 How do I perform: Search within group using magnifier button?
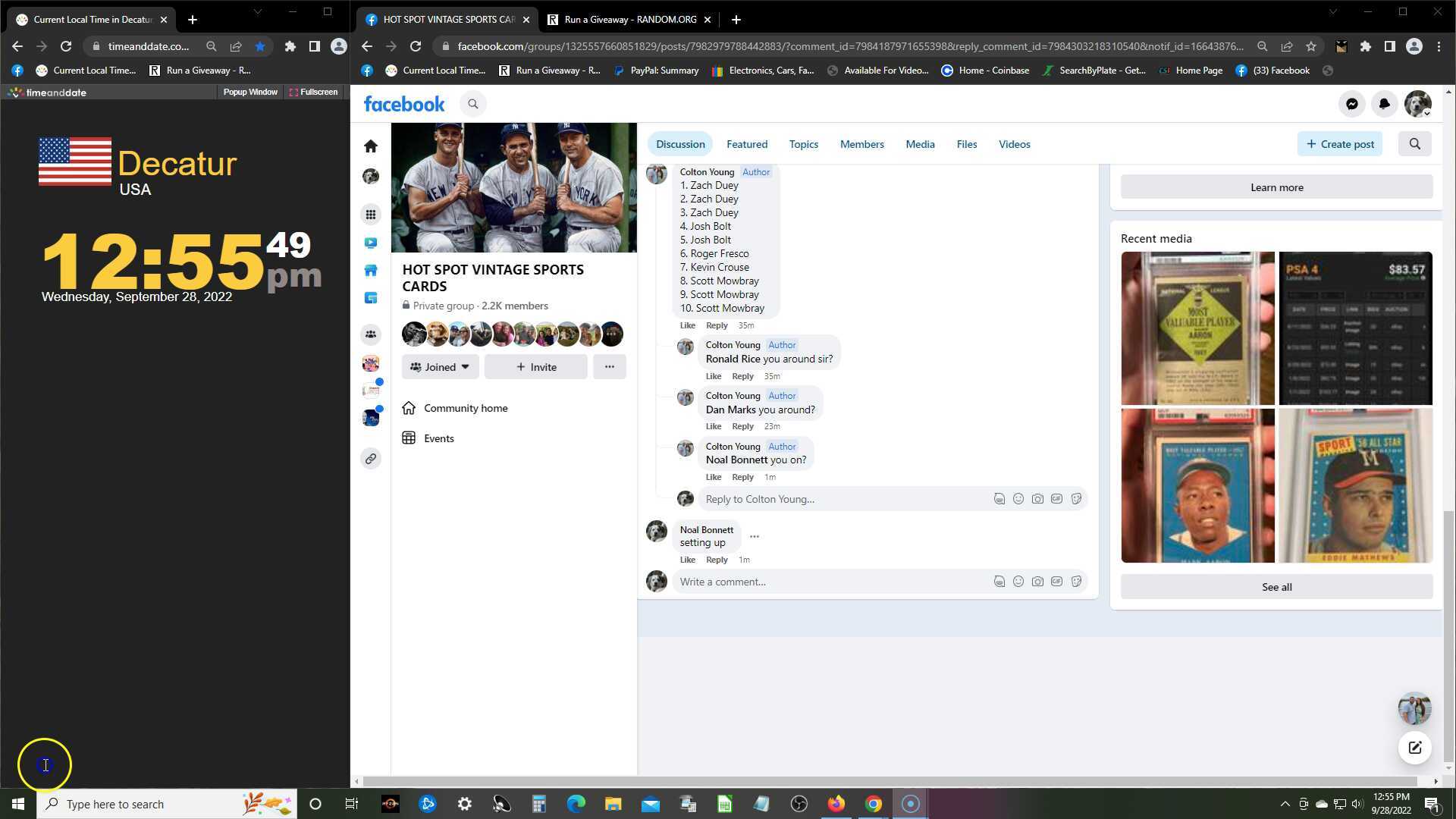coord(1414,144)
